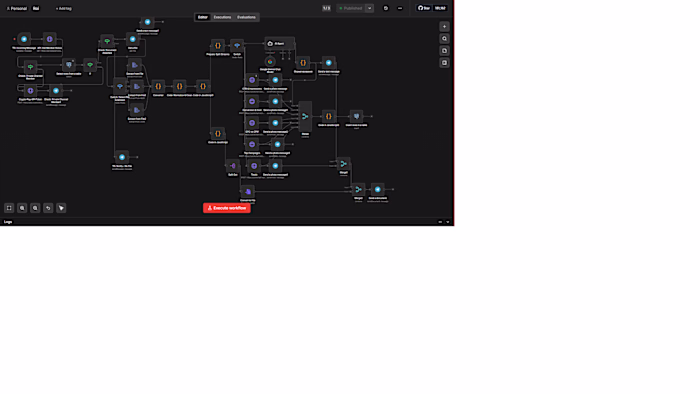
Task: Select the HTTP node left of Split Out's Telegram node
Action: pyautogui.click(x=254, y=166)
